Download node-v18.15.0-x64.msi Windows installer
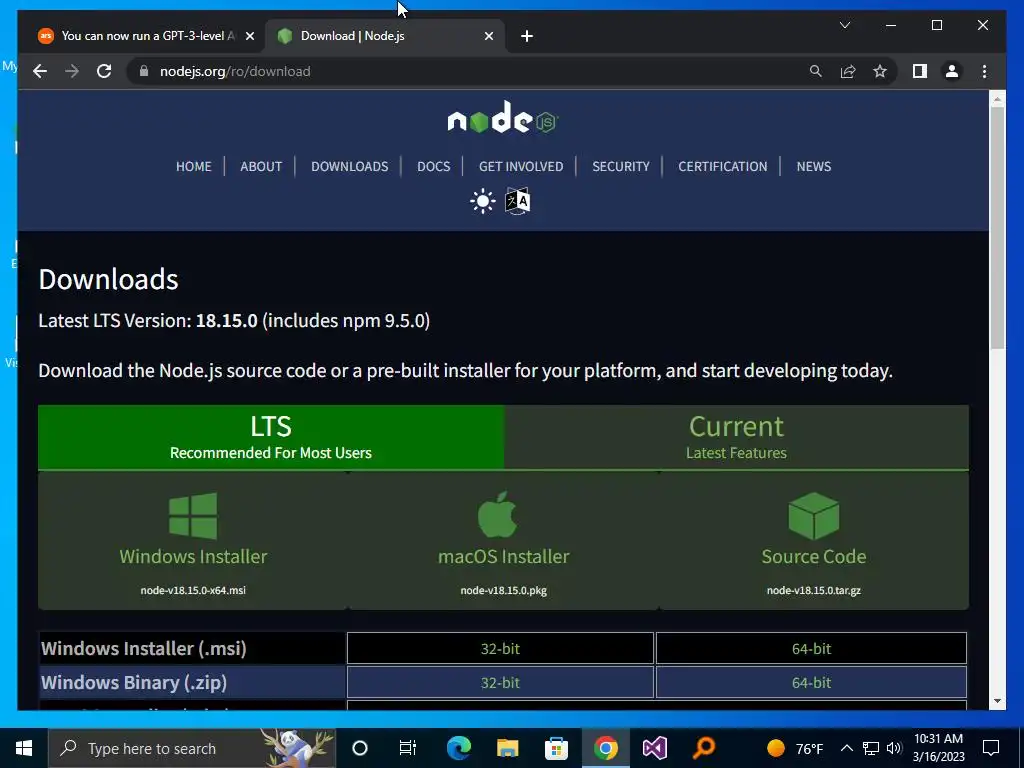The height and width of the screenshot is (768, 1024). [193, 590]
